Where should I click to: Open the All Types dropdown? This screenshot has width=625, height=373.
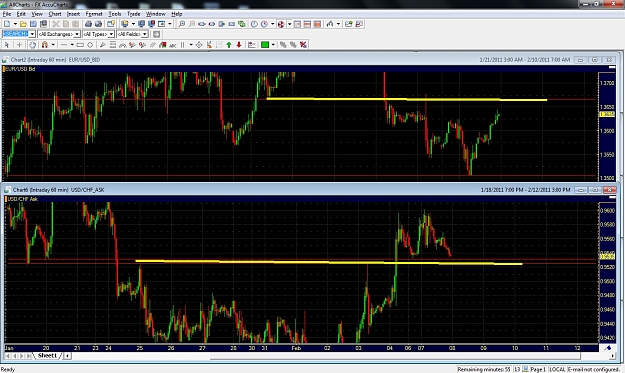click(x=111, y=34)
